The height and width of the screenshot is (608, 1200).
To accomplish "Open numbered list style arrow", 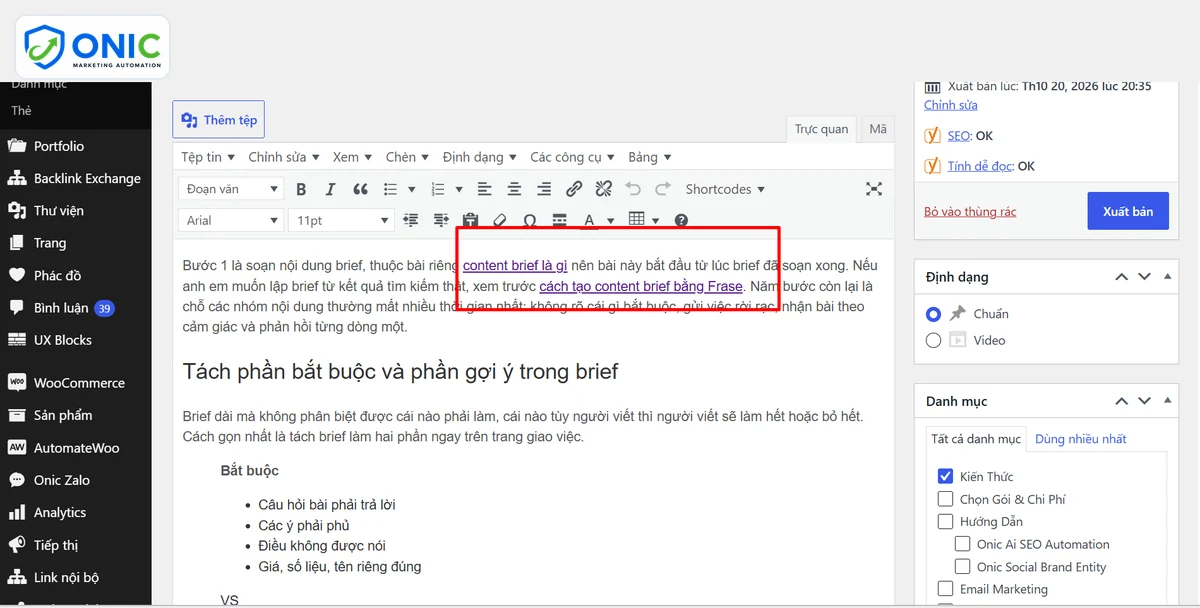I will (x=458, y=189).
